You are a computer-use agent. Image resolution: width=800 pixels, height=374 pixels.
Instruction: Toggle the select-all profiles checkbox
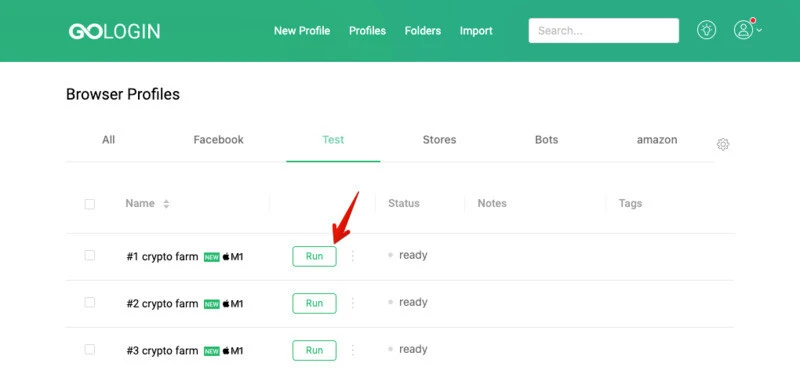tap(90, 204)
